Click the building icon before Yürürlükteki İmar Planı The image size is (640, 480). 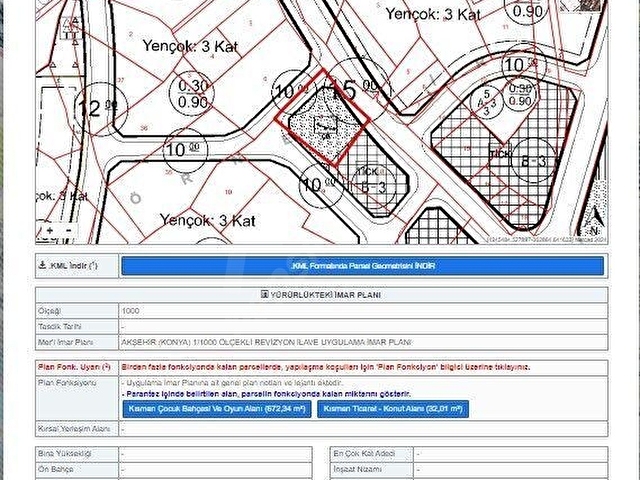point(264,295)
